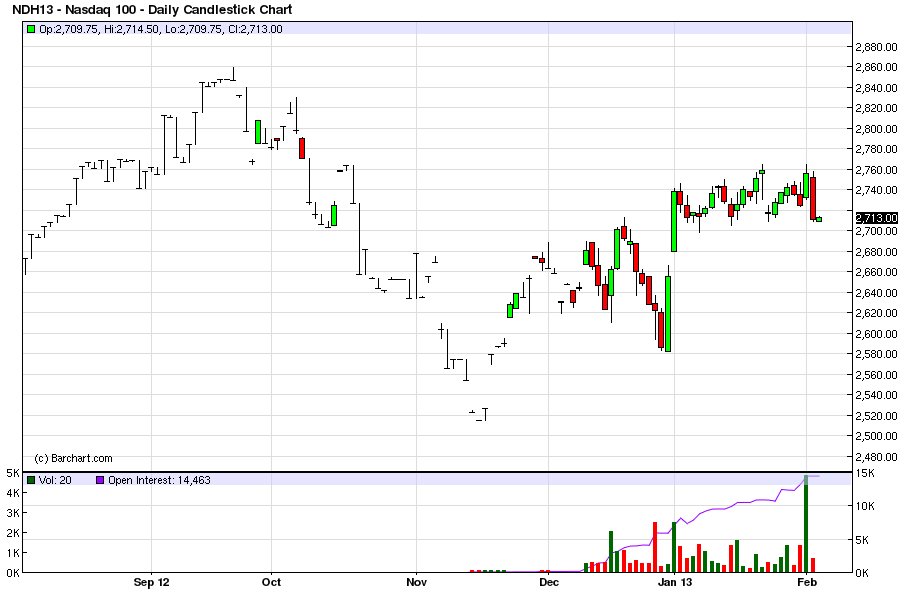This screenshot has width=909, height=599.
Task: Click the 'Open Interest: 14,463' label
Action: 159,480
